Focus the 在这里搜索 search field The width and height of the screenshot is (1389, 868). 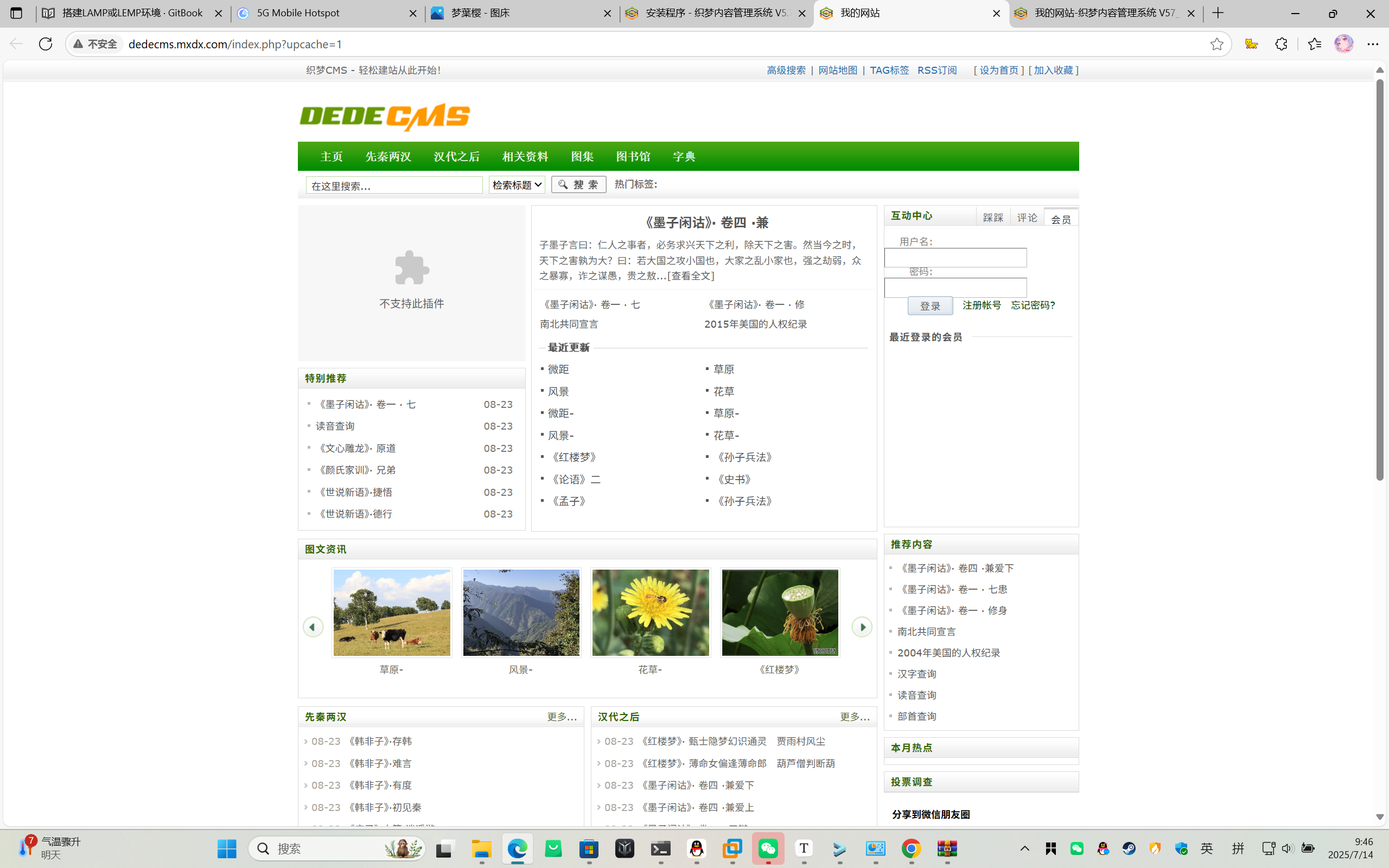coord(394,185)
